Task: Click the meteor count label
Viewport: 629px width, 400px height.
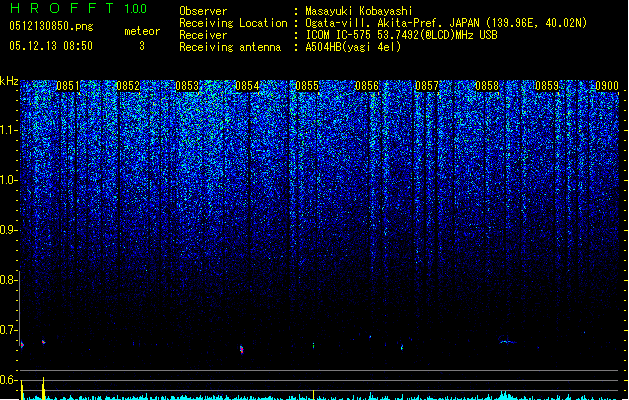Action: click(x=142, y=31)
